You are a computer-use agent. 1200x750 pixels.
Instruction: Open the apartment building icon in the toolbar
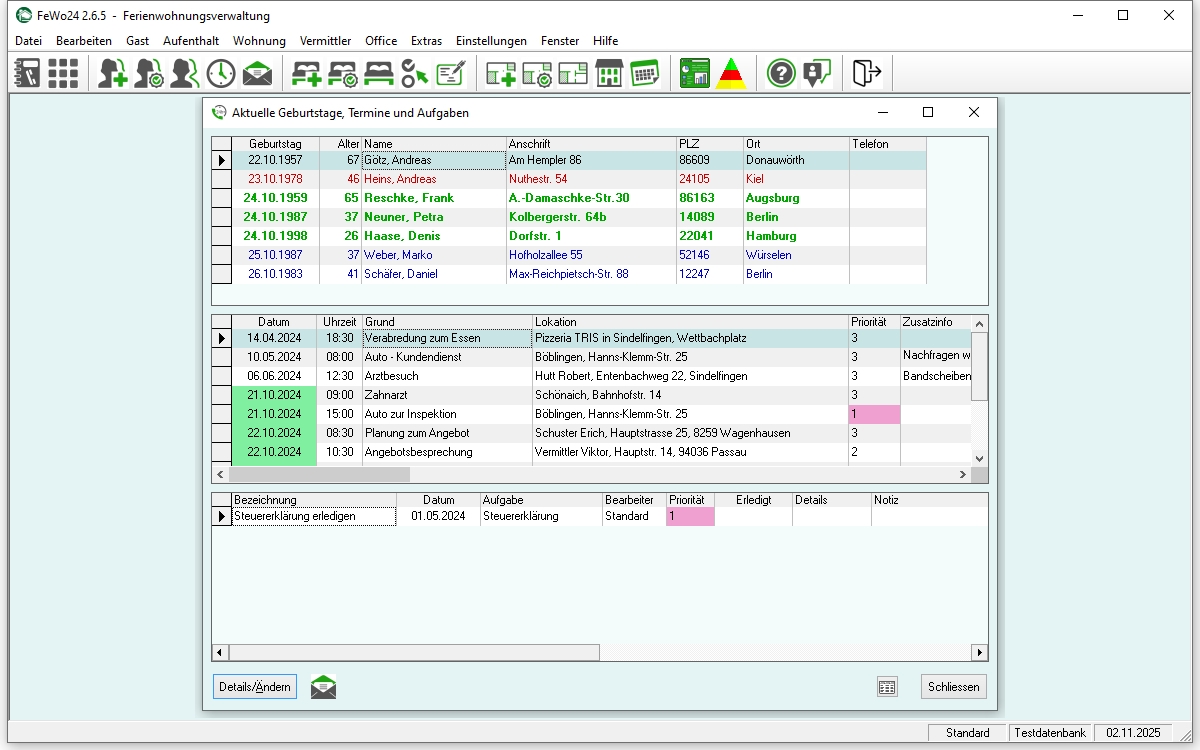[609, 73]
